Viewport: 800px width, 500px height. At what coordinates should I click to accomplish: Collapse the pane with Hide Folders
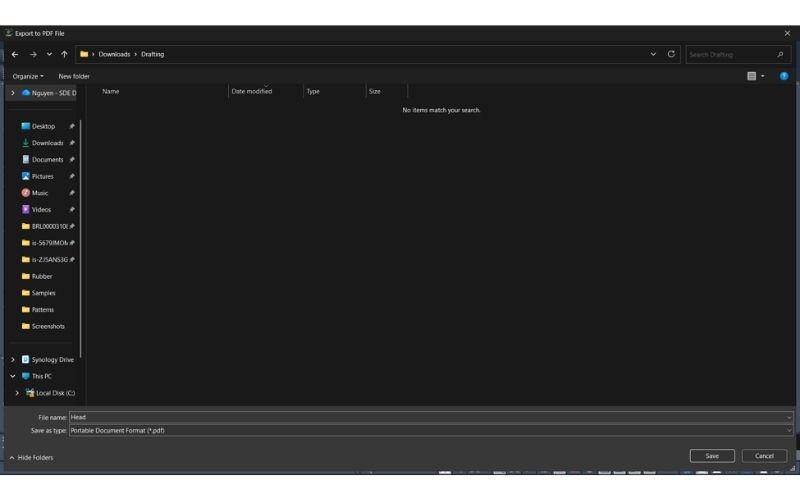tap(31, 458)
